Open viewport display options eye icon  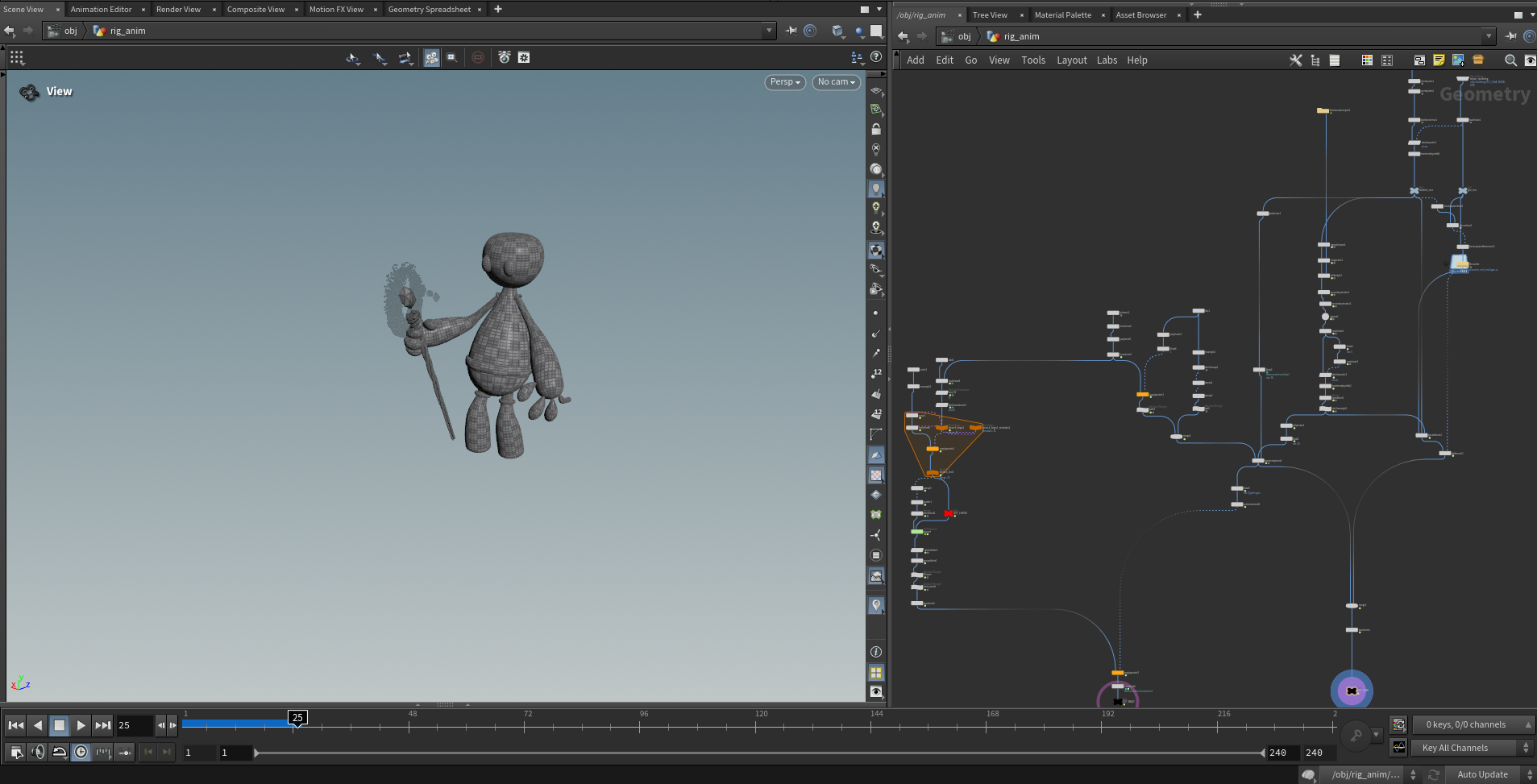pos(876,692)
